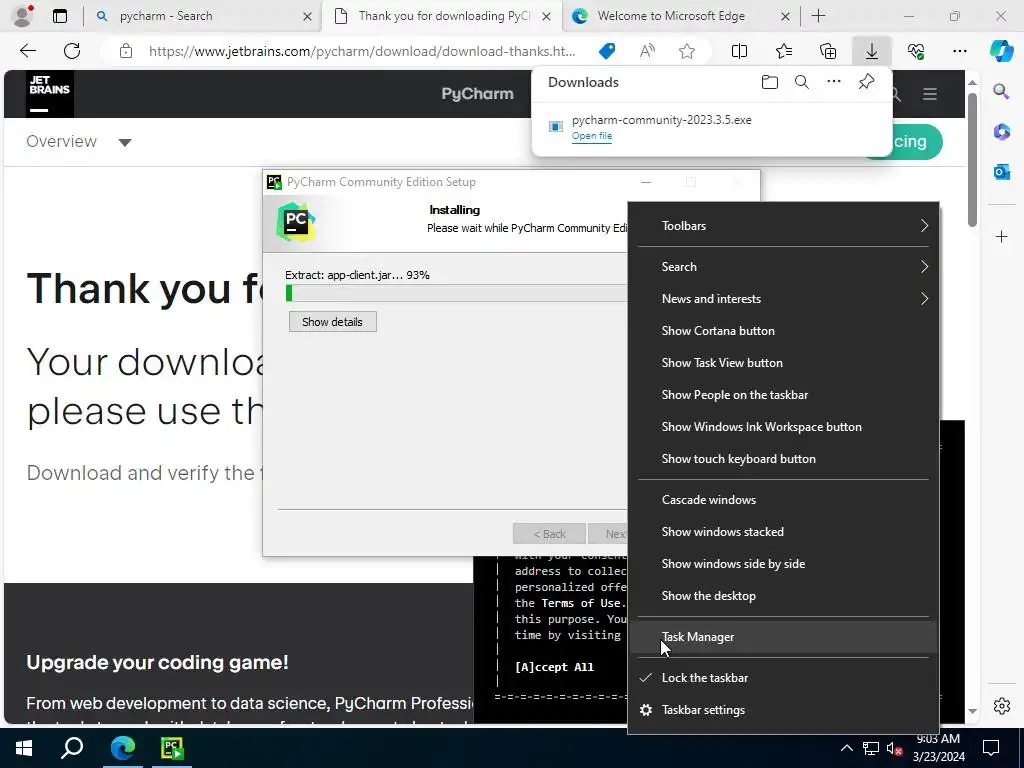Choose Cascade windows
This screenshot has width=1024, height=768.
[783, 500]
